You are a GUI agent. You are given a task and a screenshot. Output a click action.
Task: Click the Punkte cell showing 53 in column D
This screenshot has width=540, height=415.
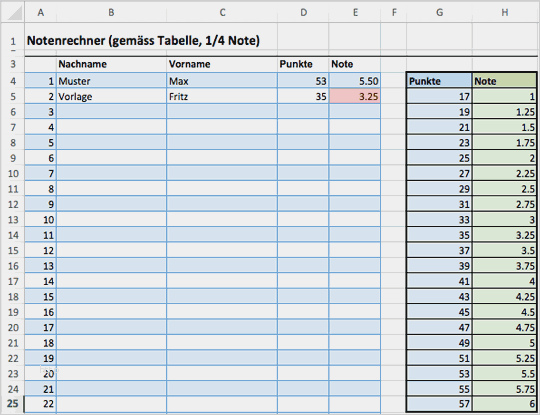click(303, 81)
